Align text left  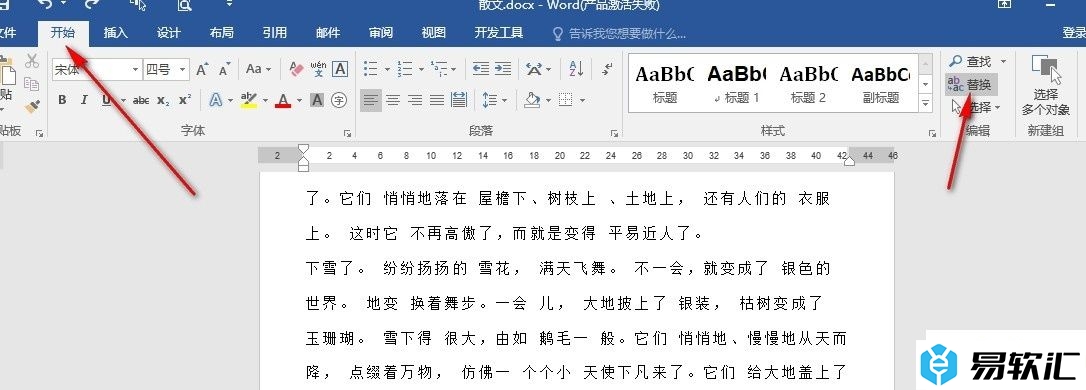coord(371,100)
